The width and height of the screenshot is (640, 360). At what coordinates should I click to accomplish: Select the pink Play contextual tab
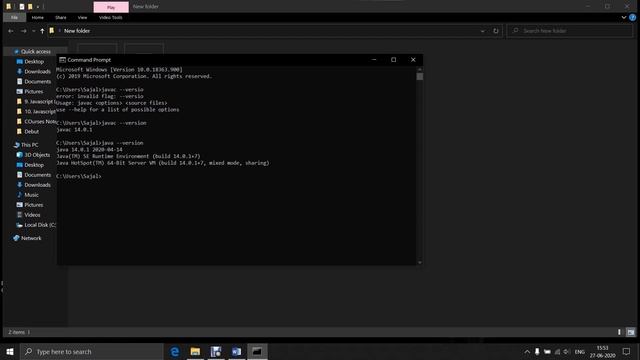tap(111, 7)
